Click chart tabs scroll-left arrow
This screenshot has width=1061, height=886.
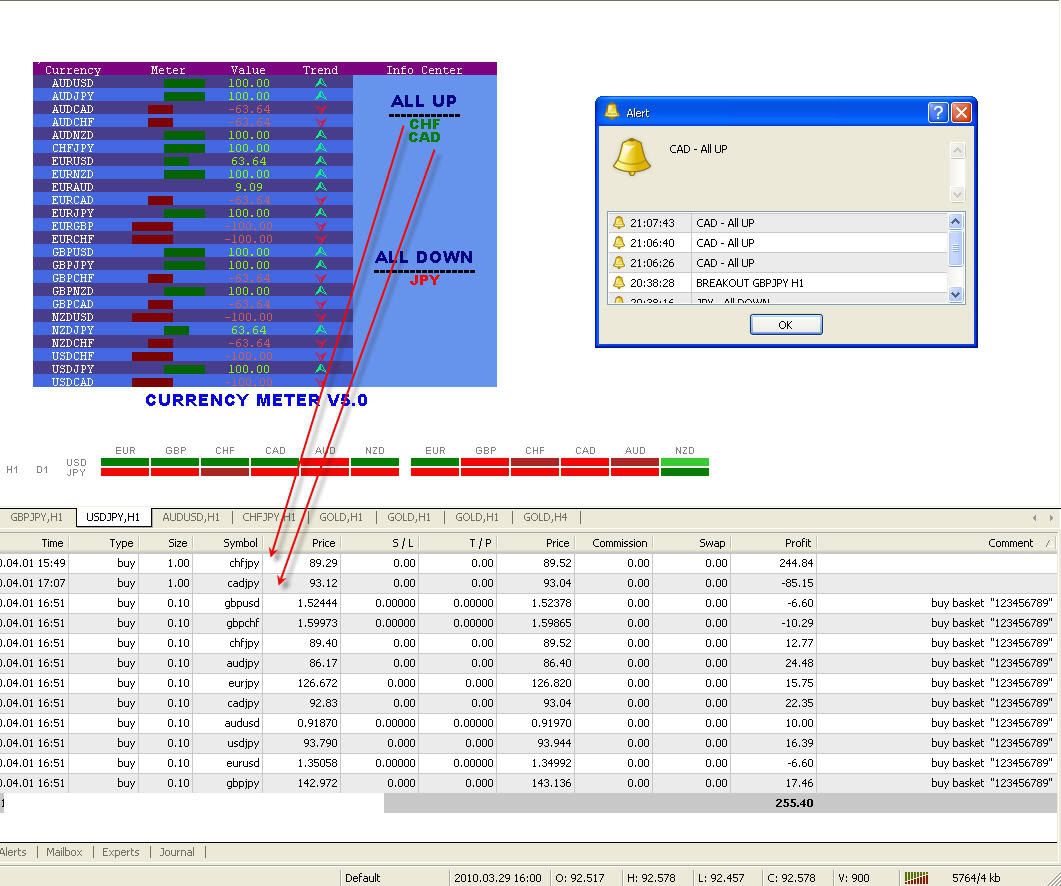click(1035, 518)
